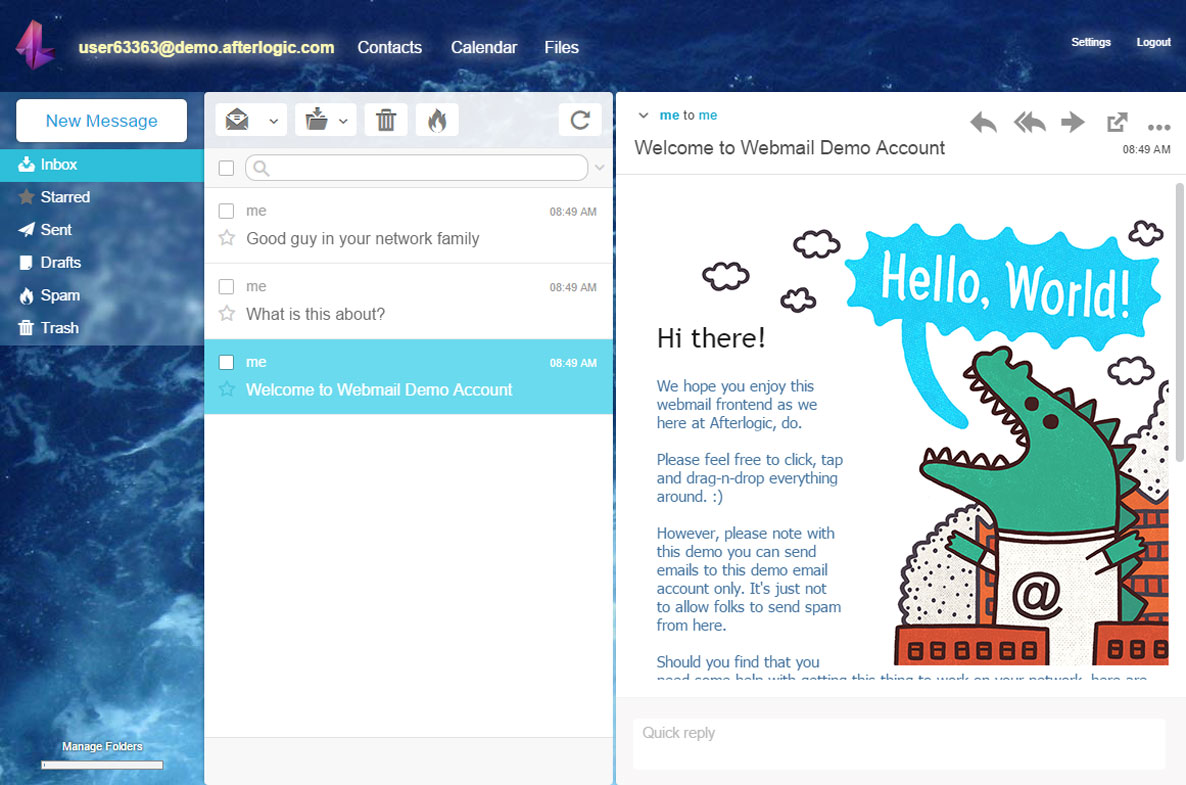The width and height of the screenshot is (1186, 785).
Task: Click the New Message button
Action: coord(101,121)
